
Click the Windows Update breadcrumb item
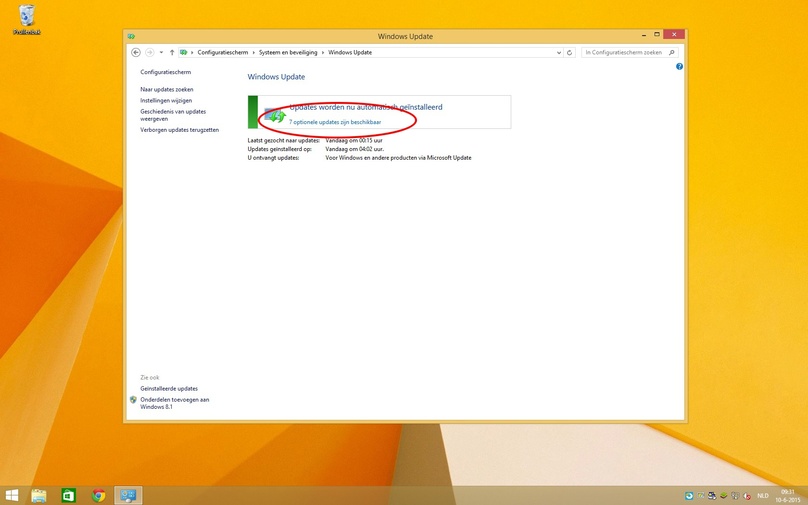tap(350, 53)
